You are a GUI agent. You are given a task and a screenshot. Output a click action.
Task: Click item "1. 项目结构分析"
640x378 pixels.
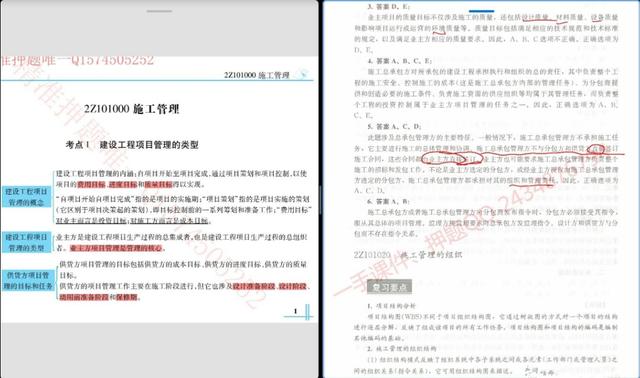coord(391,306)
